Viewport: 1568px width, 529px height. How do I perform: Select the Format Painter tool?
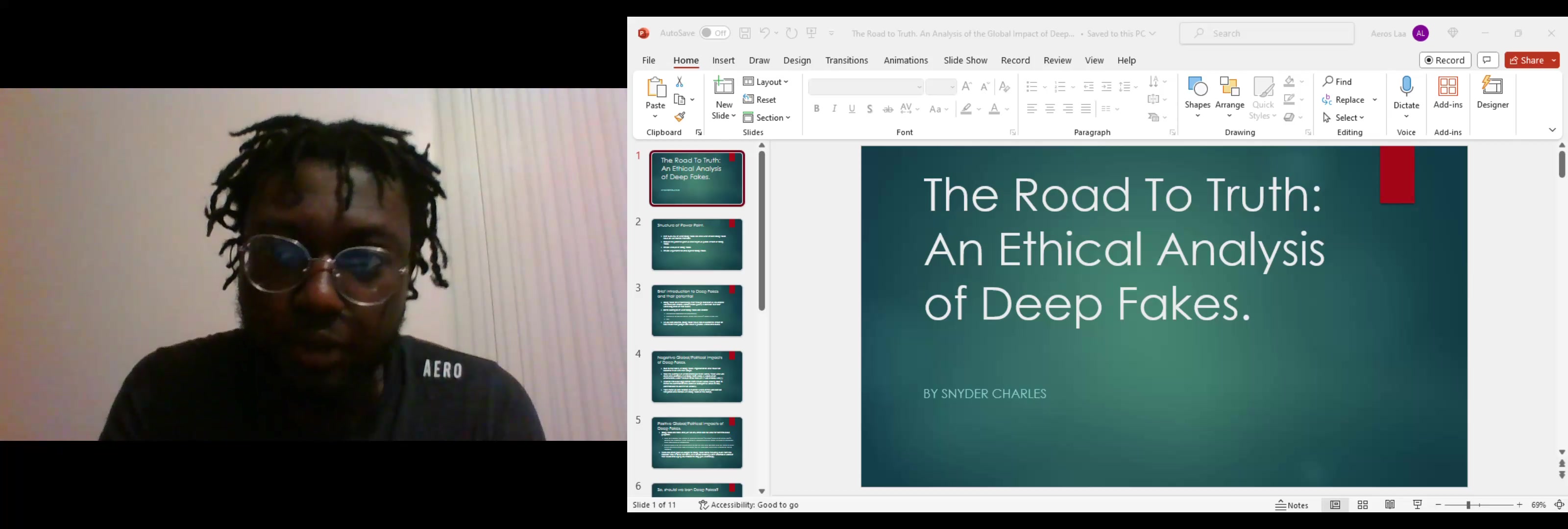pos(680,115)
